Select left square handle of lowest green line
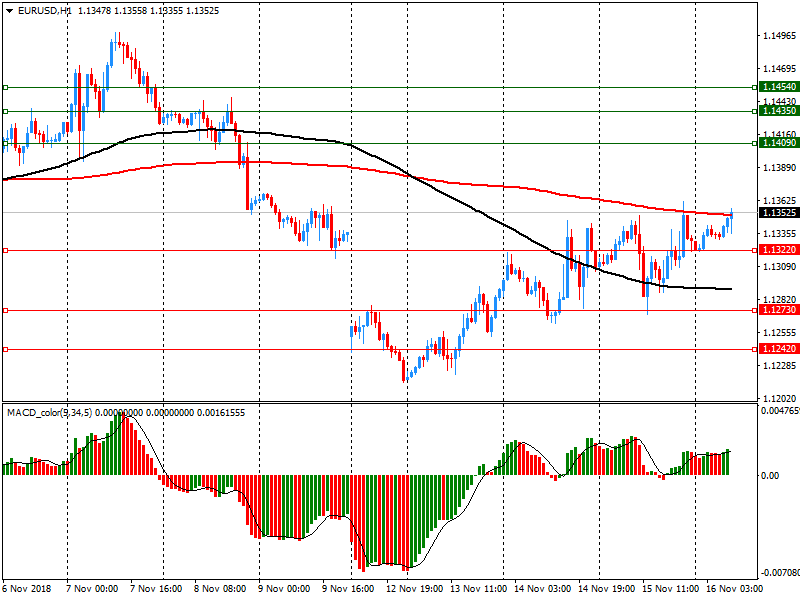 5,143
